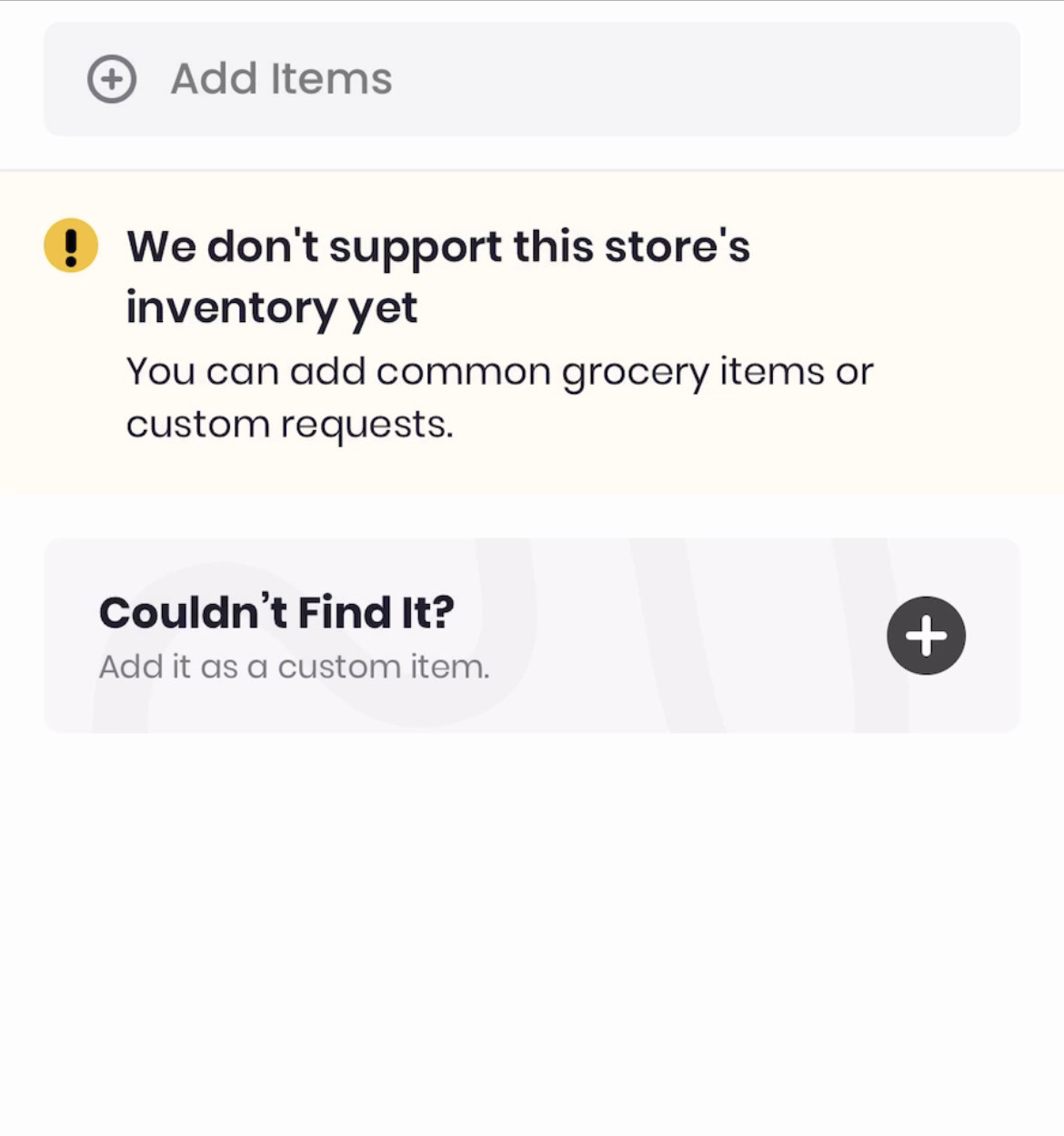1064x1136 pixels.
Task: Select the "Couldn't Find It?" heading
Action: coord(276,612)
